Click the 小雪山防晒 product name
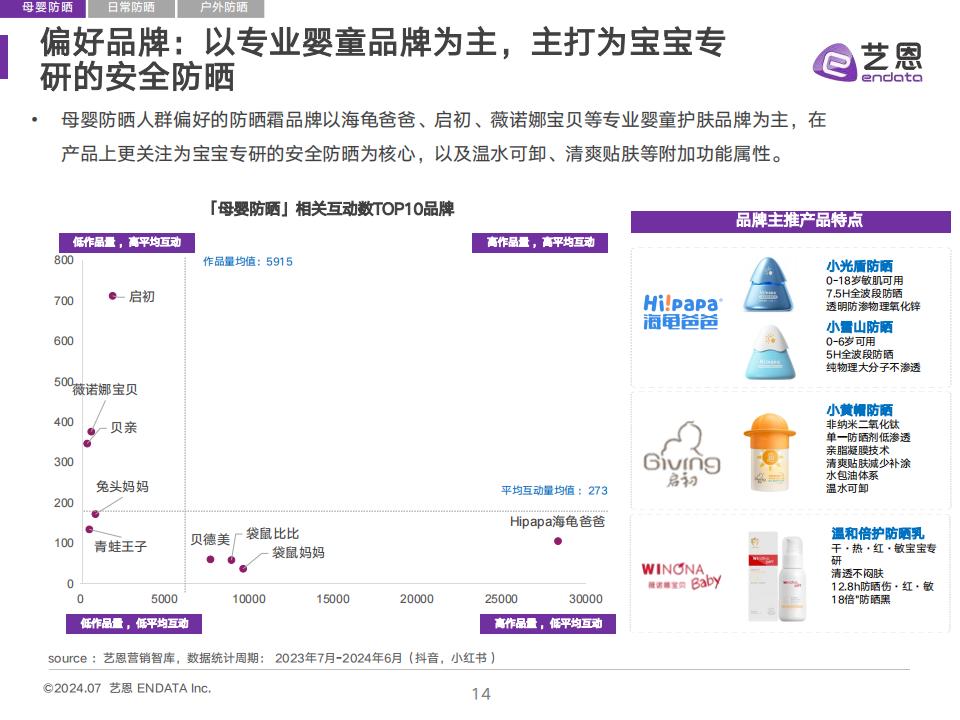 click(x=859, y=327)
